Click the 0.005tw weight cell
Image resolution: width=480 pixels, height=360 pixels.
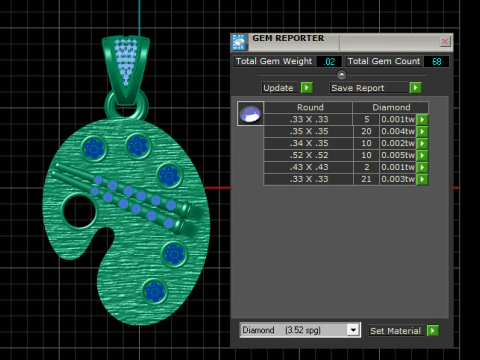[398, 155]
